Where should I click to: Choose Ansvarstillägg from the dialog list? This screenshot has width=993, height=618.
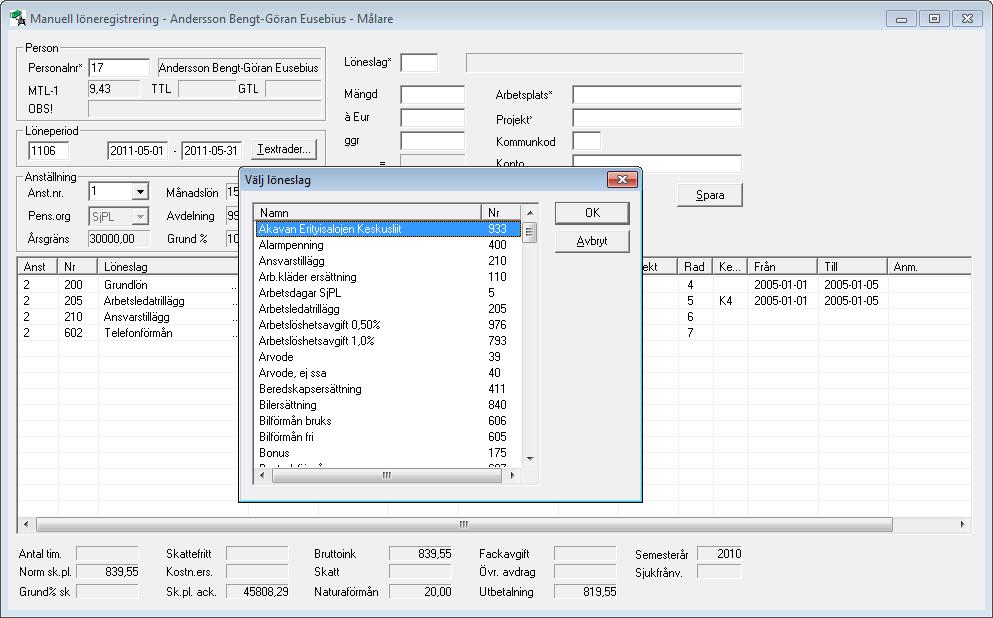pyautogui.click(x=388, y=261)
